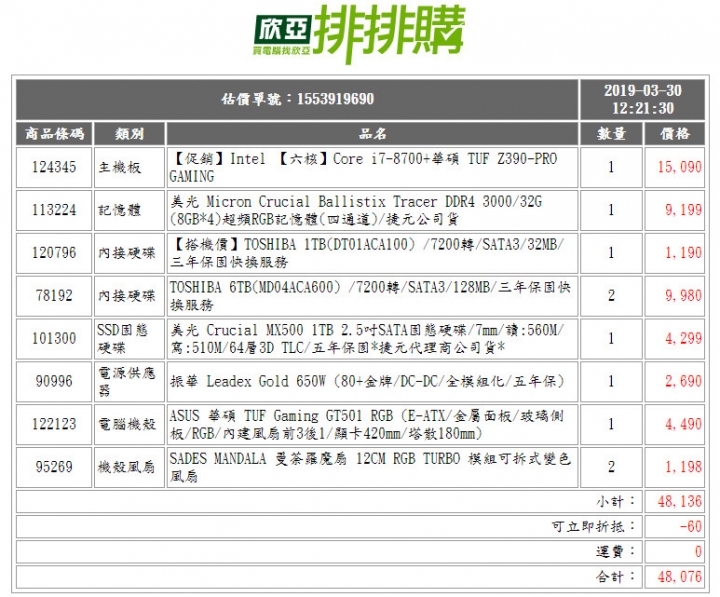The image size is (720, 597).
Task: Click the 機殼風扇 category cell
Action: coord(129,467)
